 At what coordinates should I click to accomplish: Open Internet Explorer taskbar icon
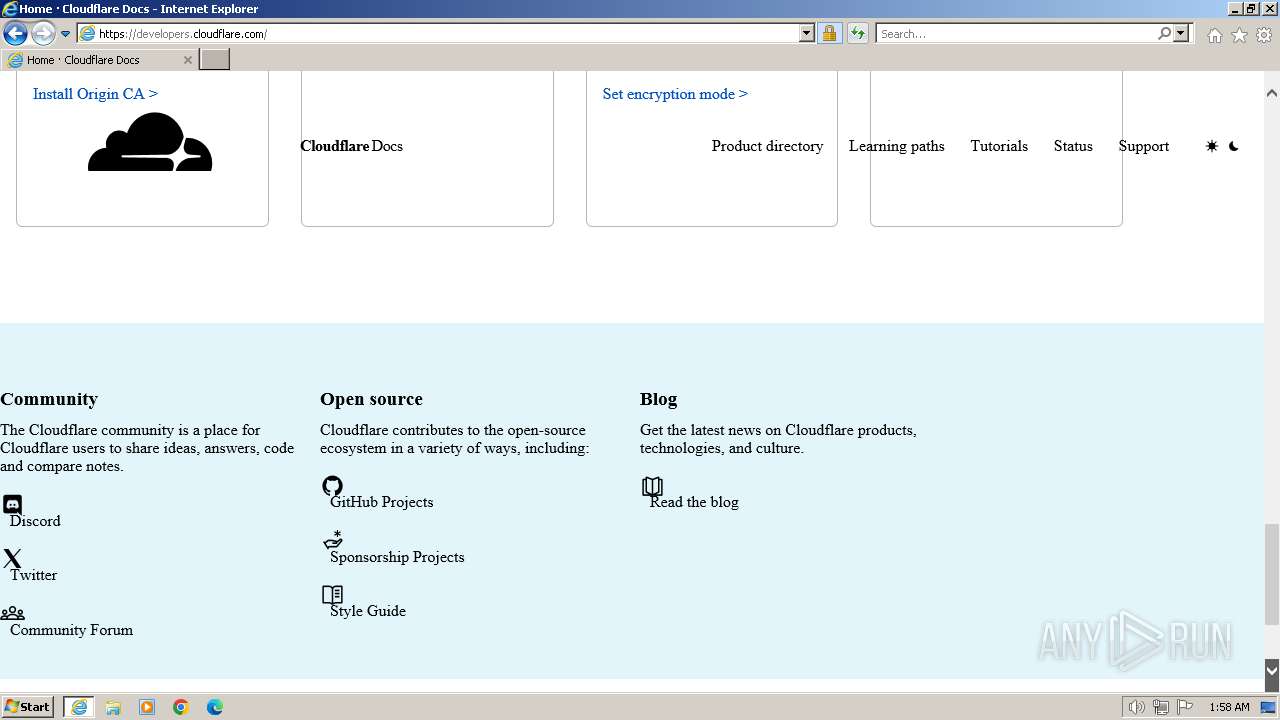79,707
